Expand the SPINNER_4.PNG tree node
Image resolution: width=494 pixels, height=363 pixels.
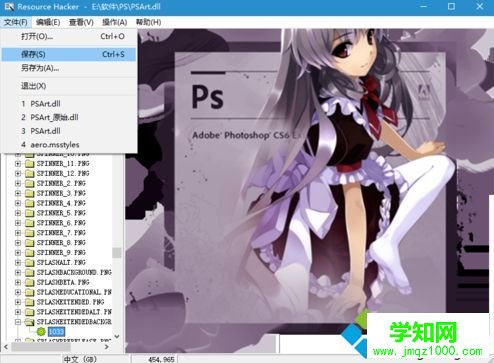[18, 203]
